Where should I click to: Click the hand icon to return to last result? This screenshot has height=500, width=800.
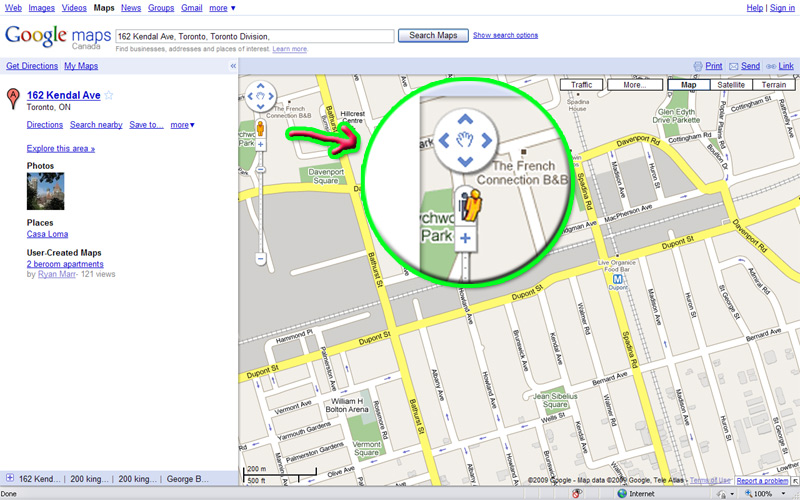(260, 96)
